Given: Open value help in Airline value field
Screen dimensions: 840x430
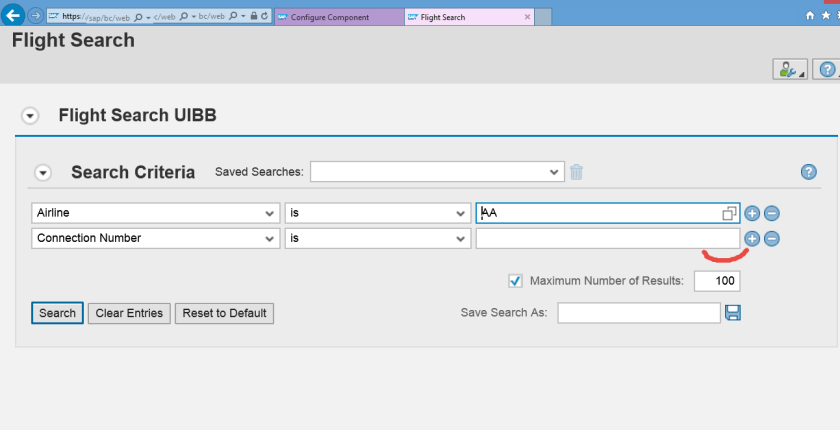Looking at the screenshot, I should pyautogui.click(x=729, y=213).
